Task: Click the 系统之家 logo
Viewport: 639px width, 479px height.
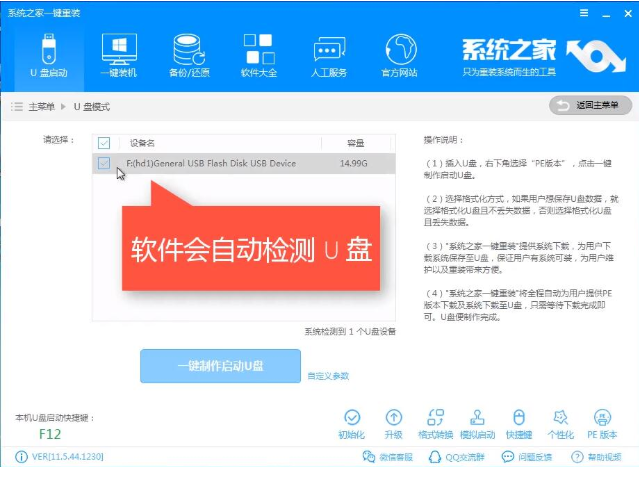Action: click(x=544, y=57)
